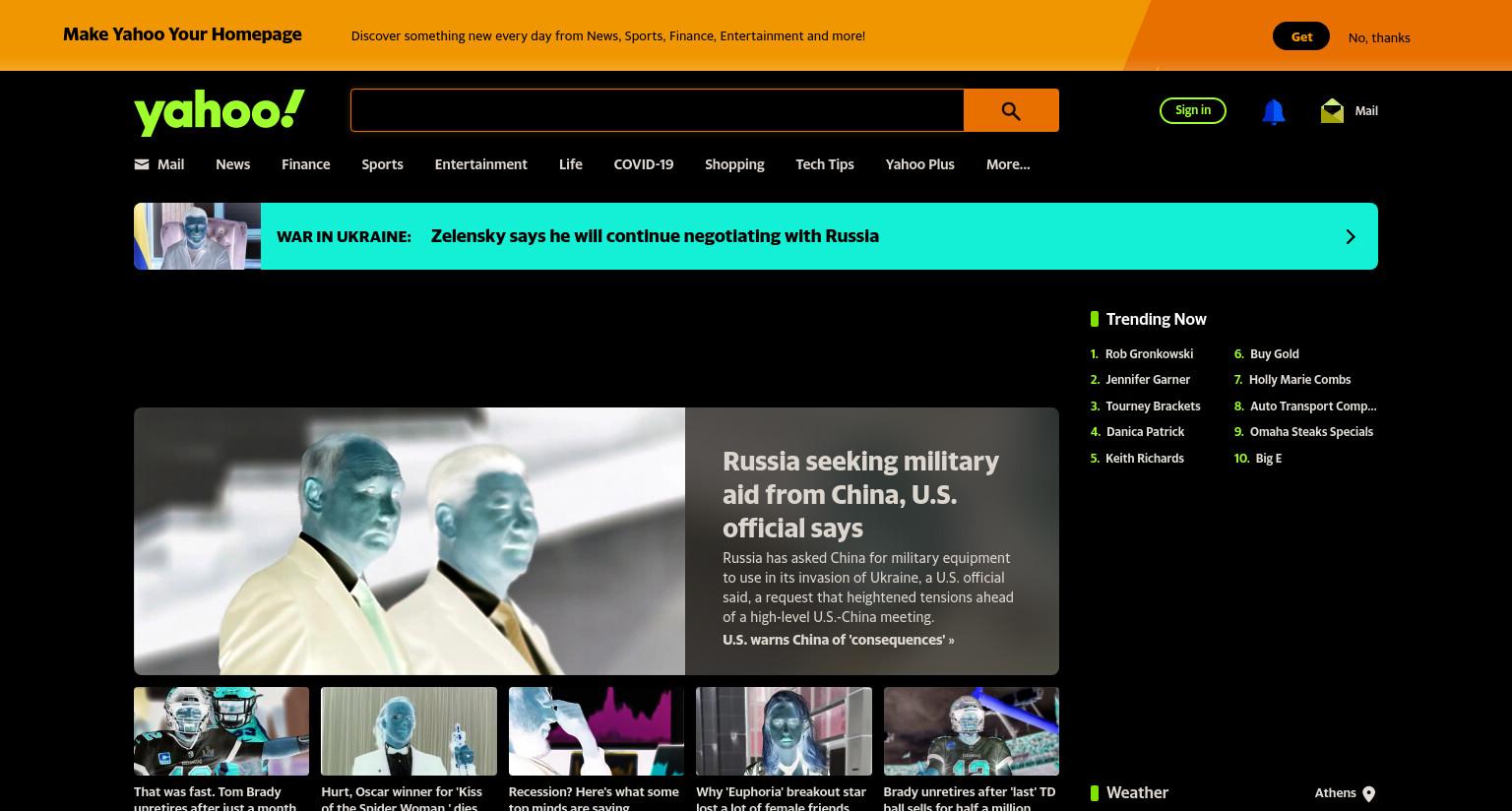This screenshot has width=1512, height=811.
Task: Open trending topic Jennifer Garner
Action: click(1148, 380)
